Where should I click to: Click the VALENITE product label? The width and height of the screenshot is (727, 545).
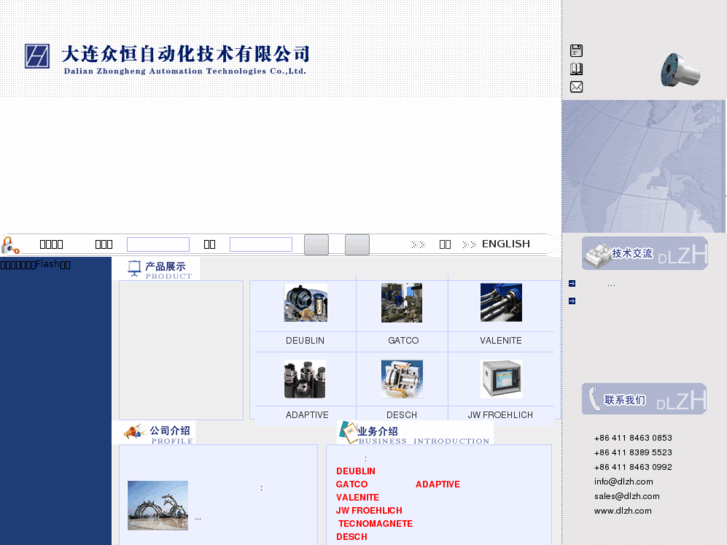coord(501,340)
